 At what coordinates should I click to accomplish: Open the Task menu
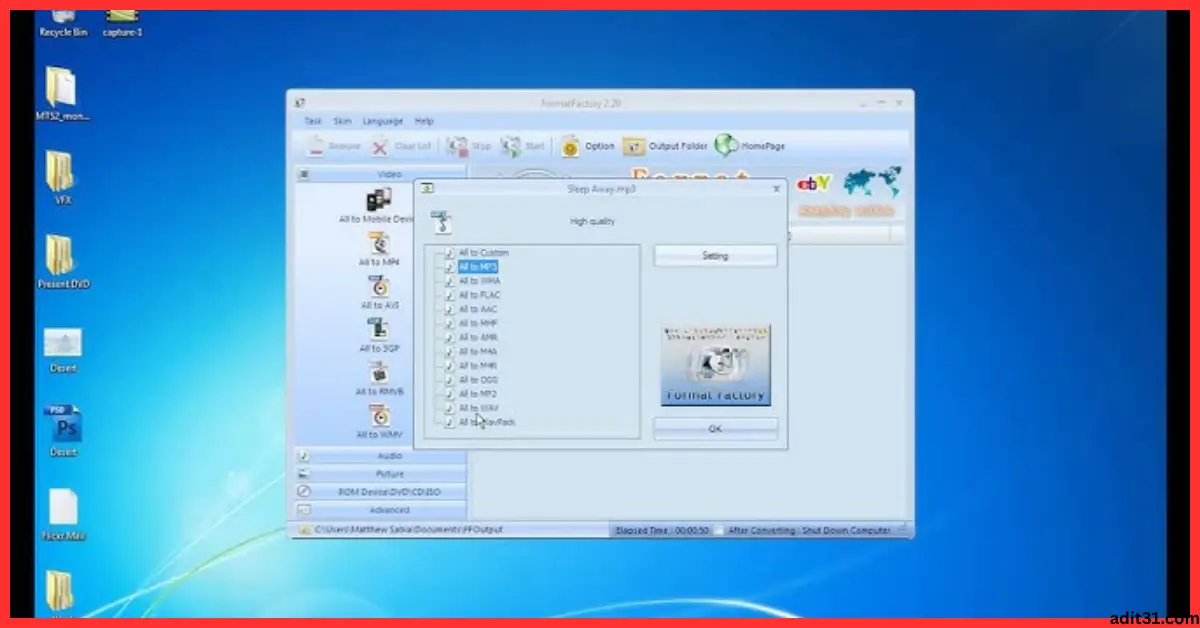tap(314, 121)
